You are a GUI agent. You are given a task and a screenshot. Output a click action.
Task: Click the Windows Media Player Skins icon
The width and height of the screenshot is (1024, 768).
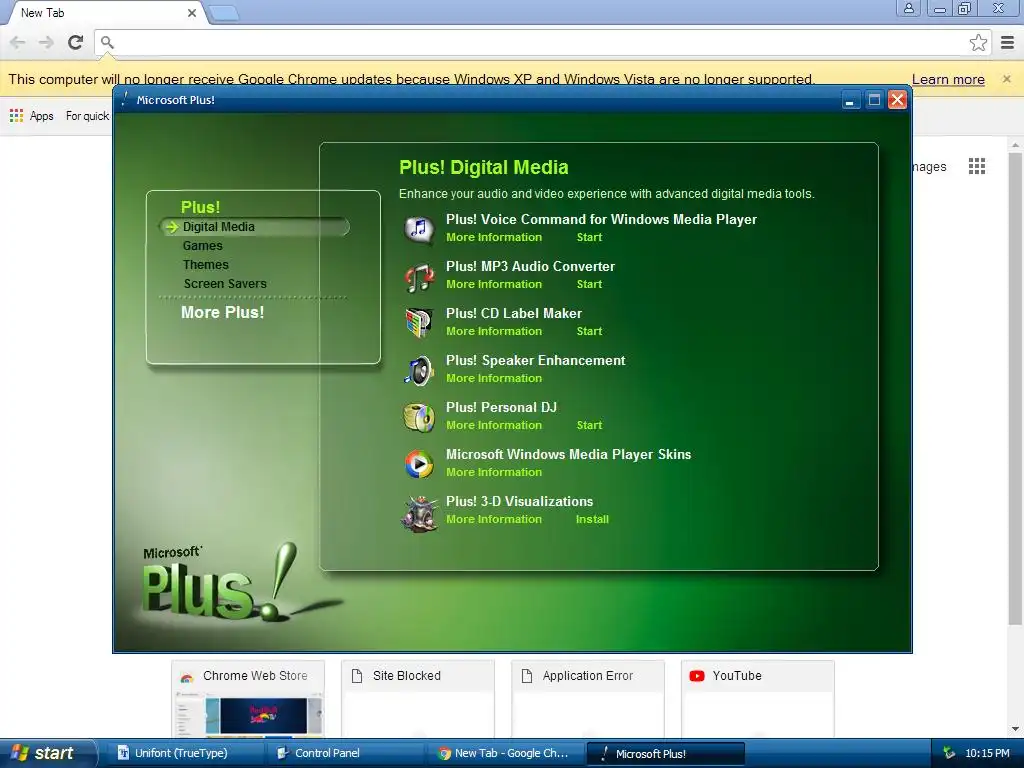[x=419, y=464]
